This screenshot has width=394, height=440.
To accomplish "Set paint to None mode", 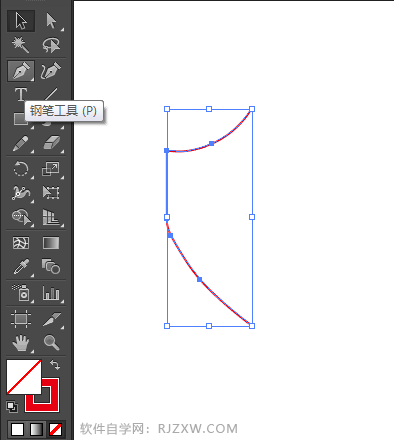I will coord(56,429).
